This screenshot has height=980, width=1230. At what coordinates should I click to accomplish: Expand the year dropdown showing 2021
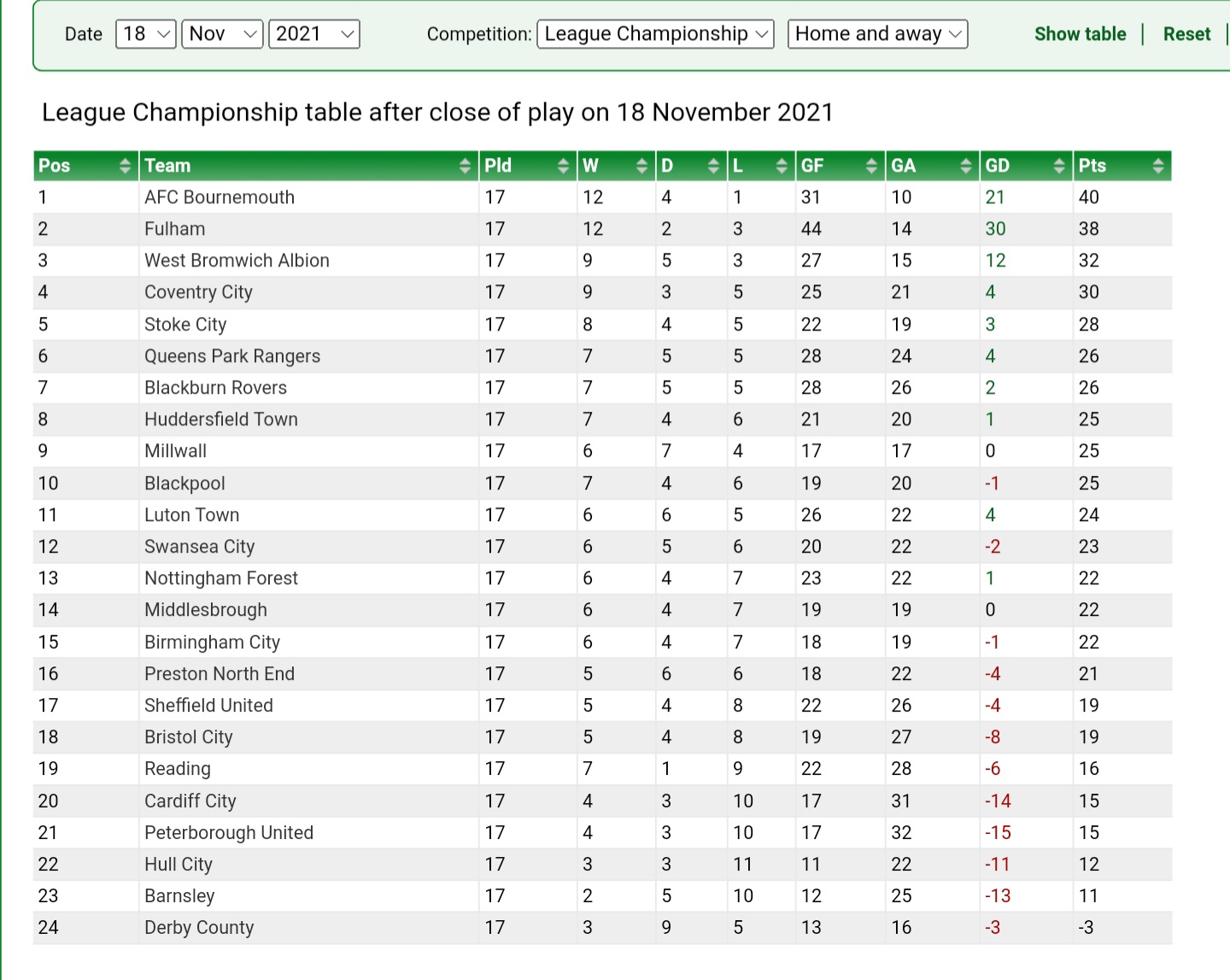point(314,34)
